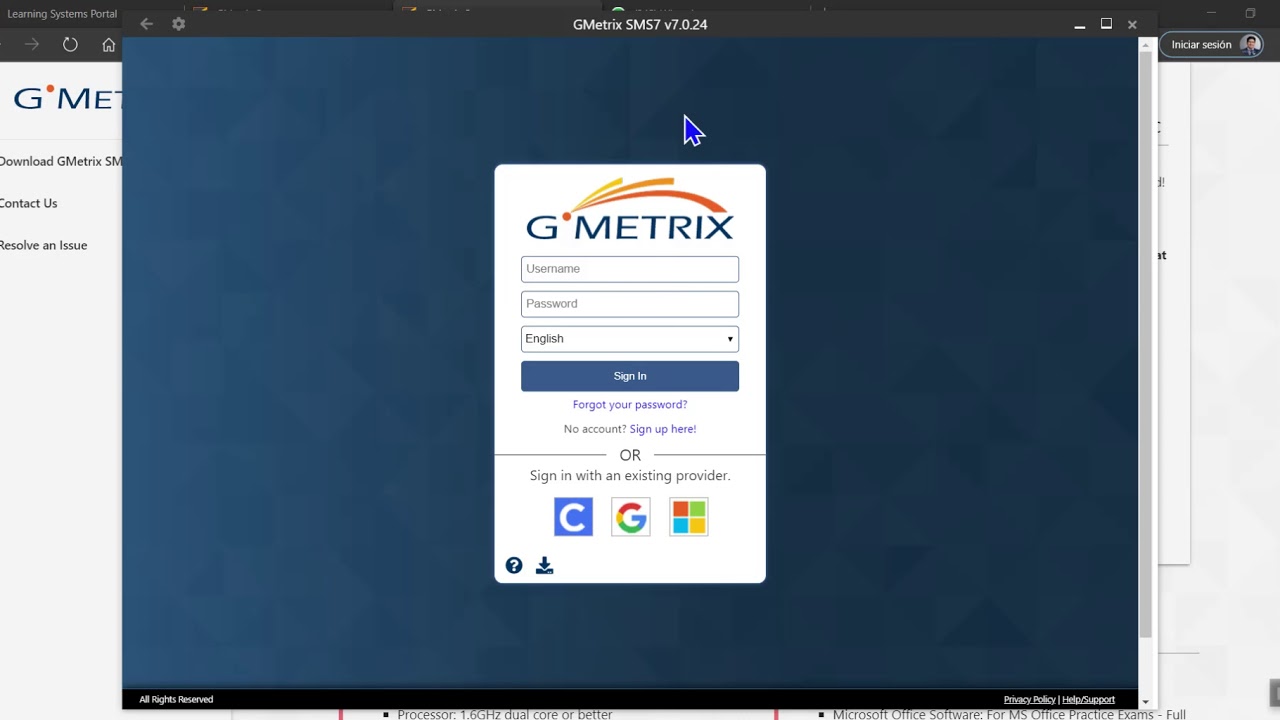Close the GMetrix SMS7 window
Image resolution: width=1280 pixels, height=720 pixels.
[1132, 24]
